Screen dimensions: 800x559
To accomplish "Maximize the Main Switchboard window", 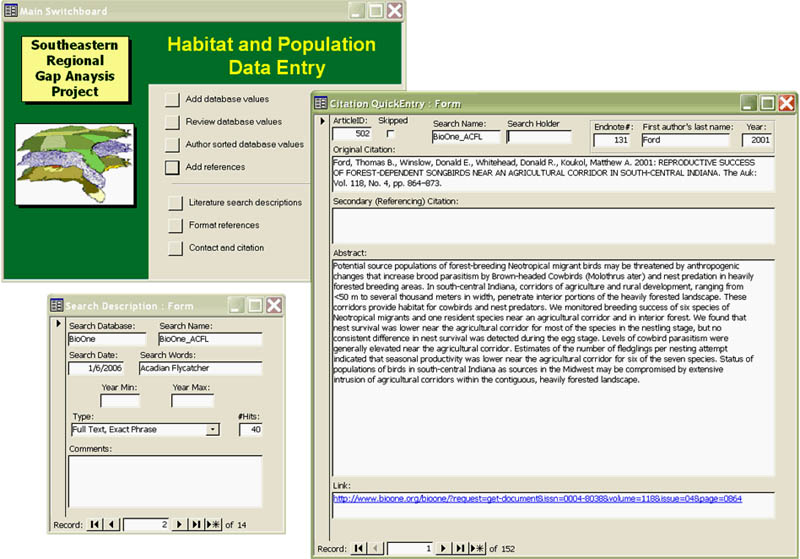I will point(376,10).
